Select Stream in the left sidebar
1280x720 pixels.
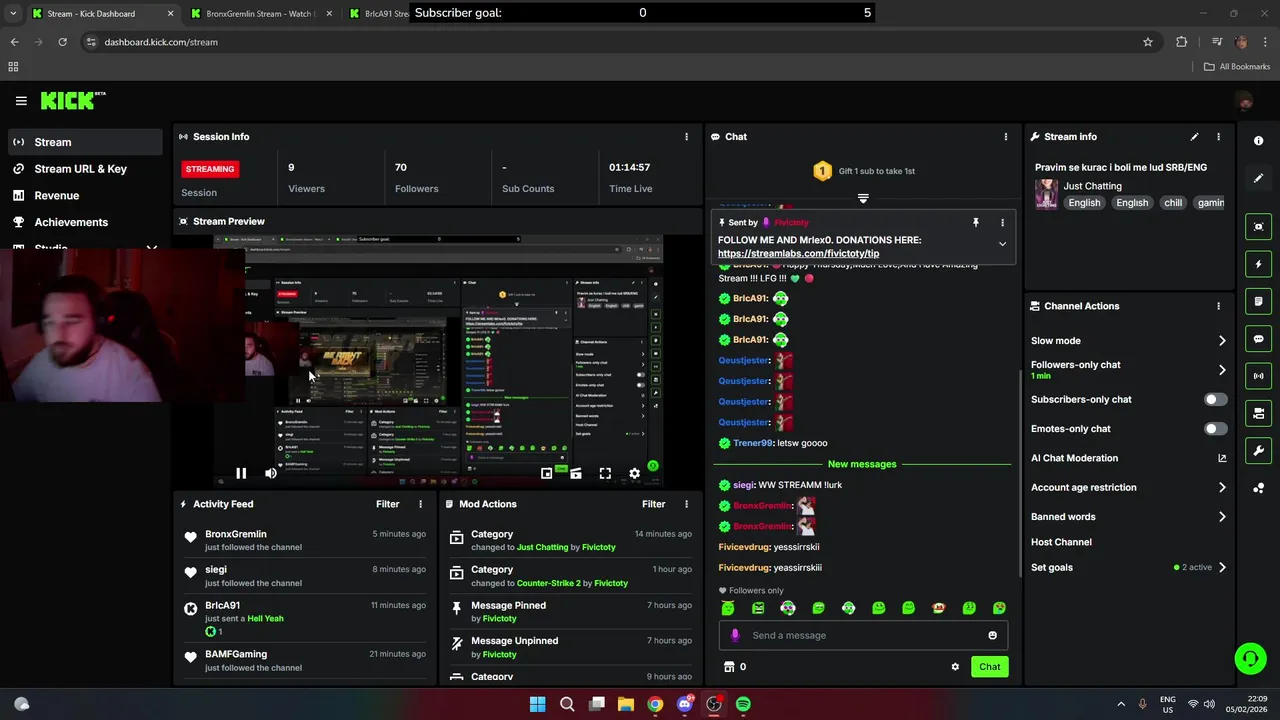(84, 142)
